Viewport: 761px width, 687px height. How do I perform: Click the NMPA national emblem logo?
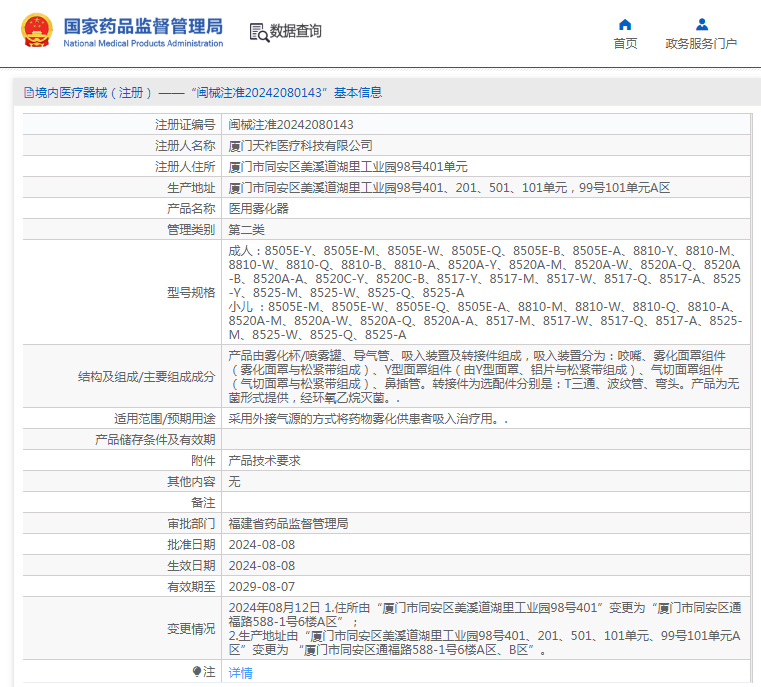click(x=37, y=30)
